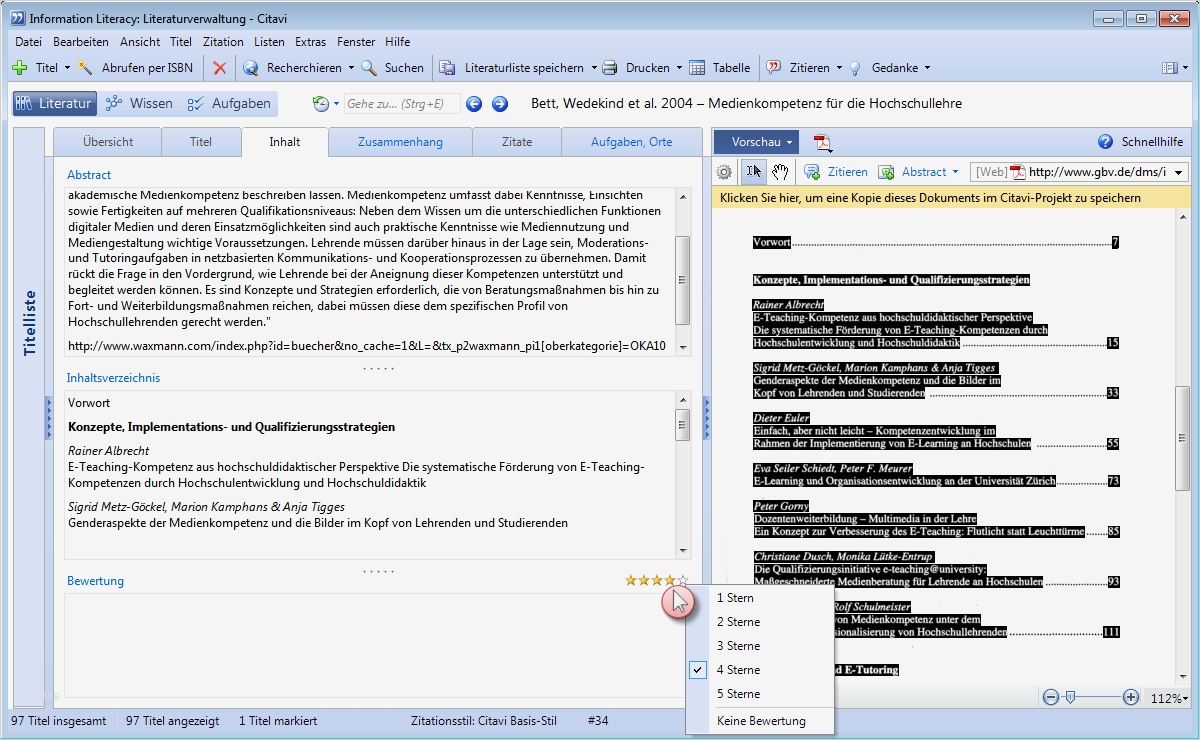Click the toolbar Zitieren quotation icon
Image resolution: width=1200 pixels, height=740 pixels.
tap(774, 68)
